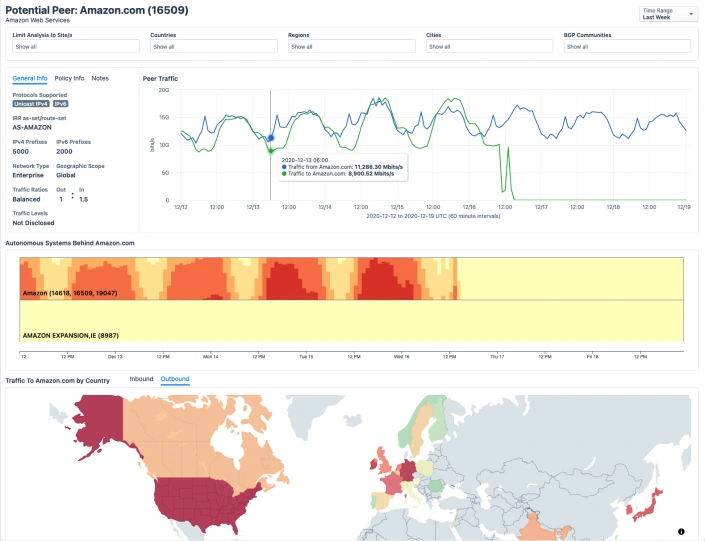This screenshot has height=541, width=705.
Task: Switch to the General Info tab
Action: (x=30, y=78)
